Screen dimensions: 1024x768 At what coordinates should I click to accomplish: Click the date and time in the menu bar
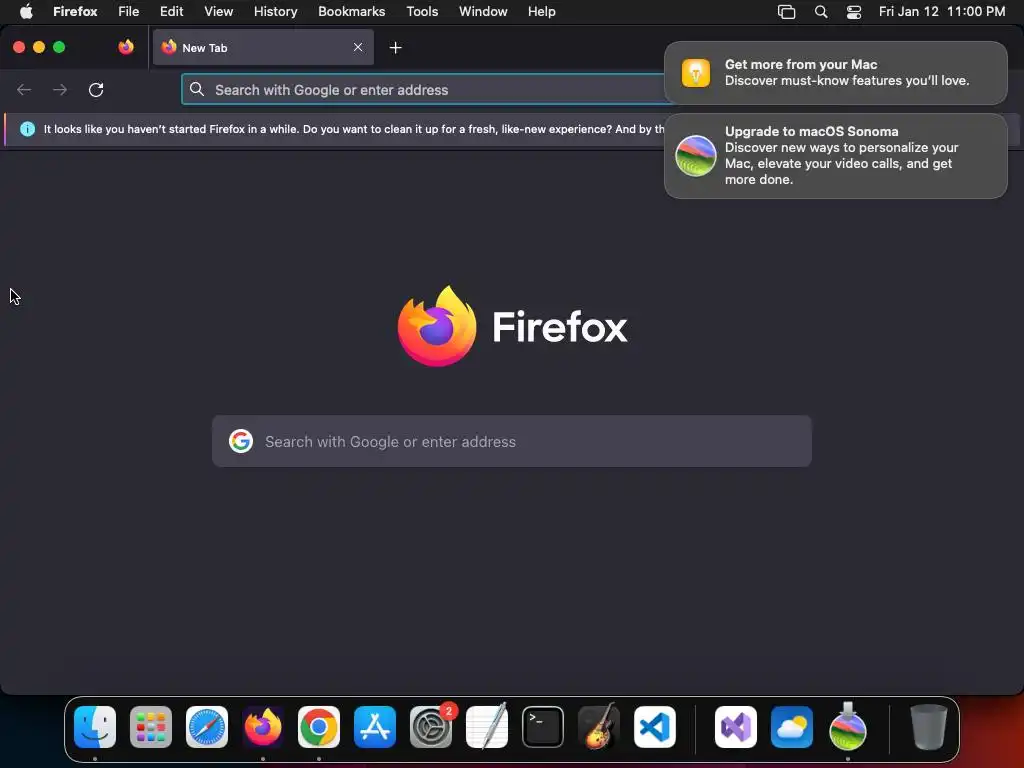coord(942,12)
